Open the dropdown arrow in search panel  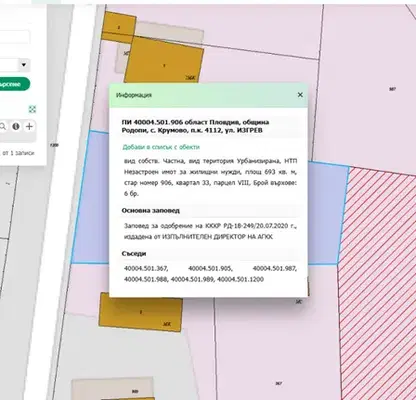(x=24, y=65)
